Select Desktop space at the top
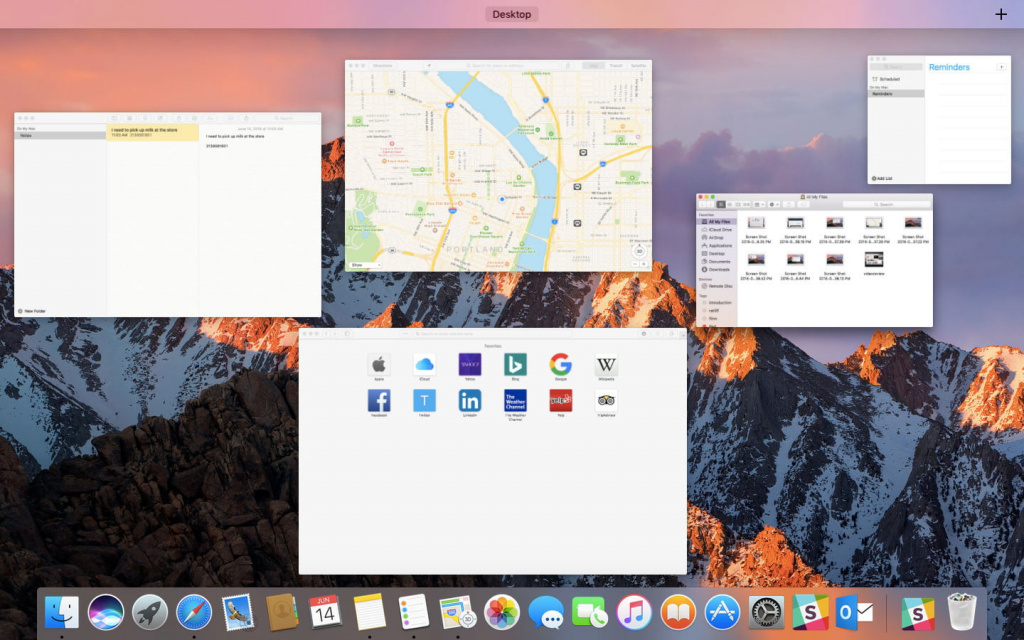The image size is (1024, 640). 512,14
